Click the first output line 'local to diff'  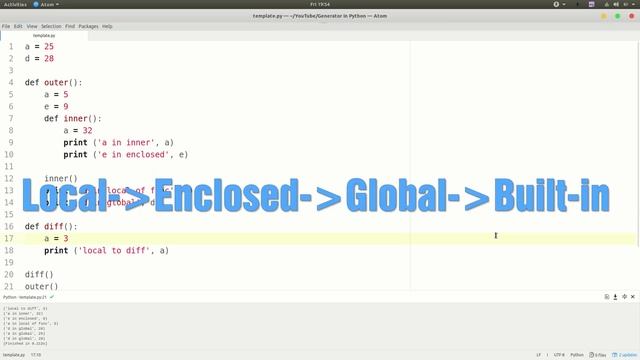(x=25, y=309)
